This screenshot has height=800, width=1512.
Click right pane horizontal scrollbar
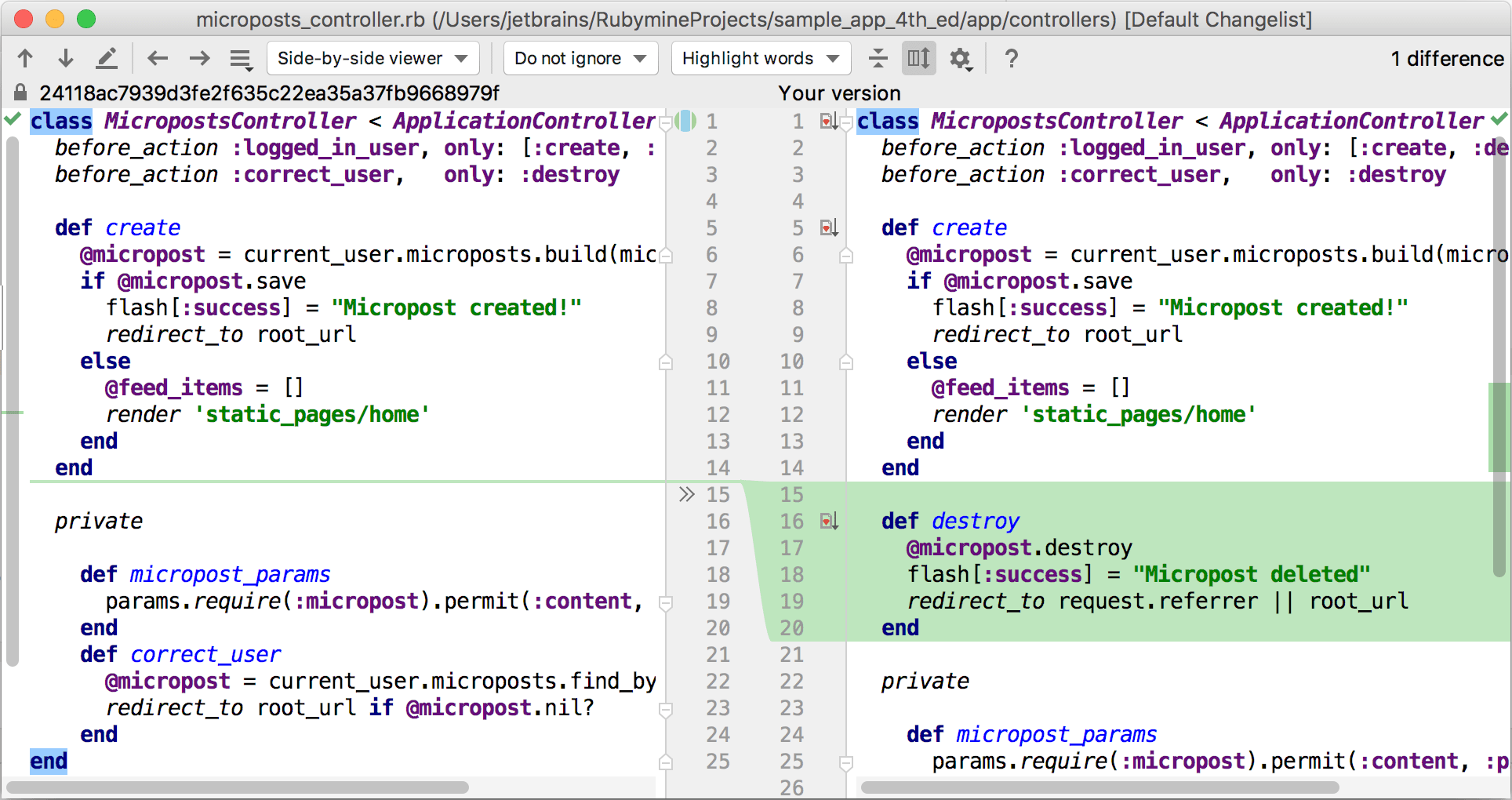(1101, 787)
